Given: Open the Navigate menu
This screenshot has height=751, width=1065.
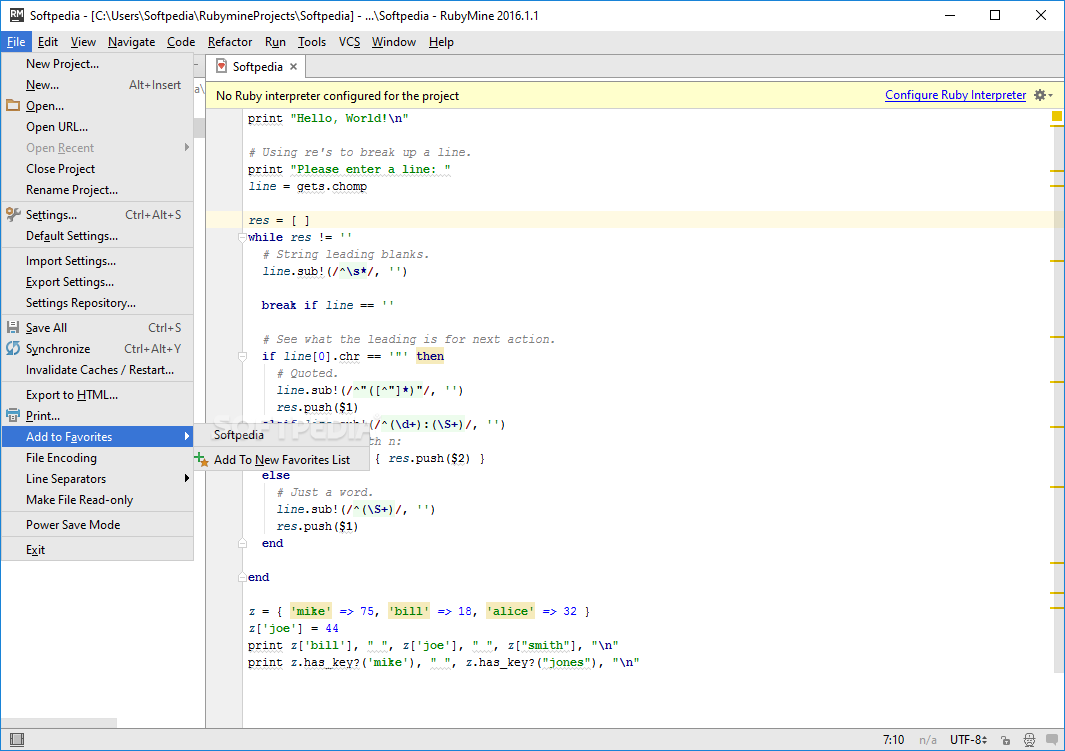Looking at the screenshot, I should click(131, 42).
